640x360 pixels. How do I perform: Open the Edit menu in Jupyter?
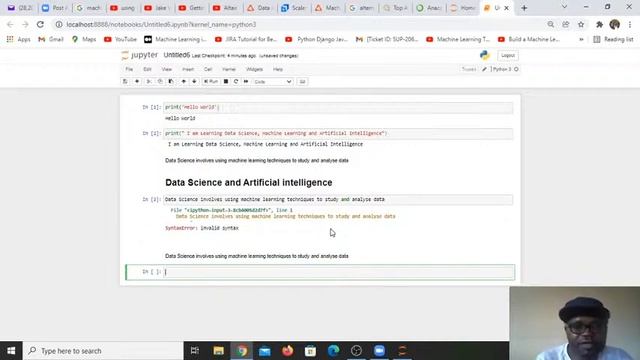pyautogui.click(x=147, y=69)
